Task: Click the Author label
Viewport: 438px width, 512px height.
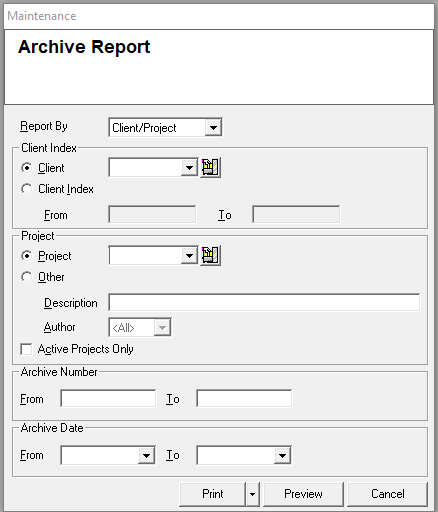Action: click(60, 327)
